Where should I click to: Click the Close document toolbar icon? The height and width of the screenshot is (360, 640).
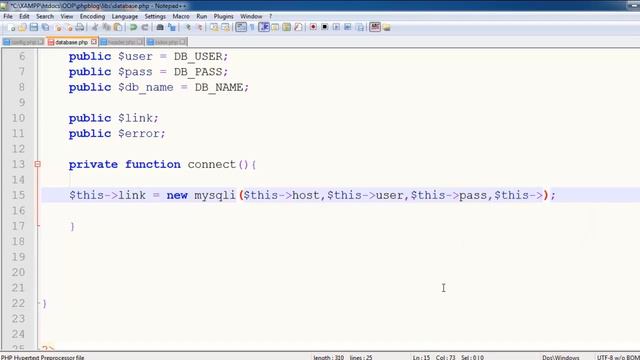point(58,27)
